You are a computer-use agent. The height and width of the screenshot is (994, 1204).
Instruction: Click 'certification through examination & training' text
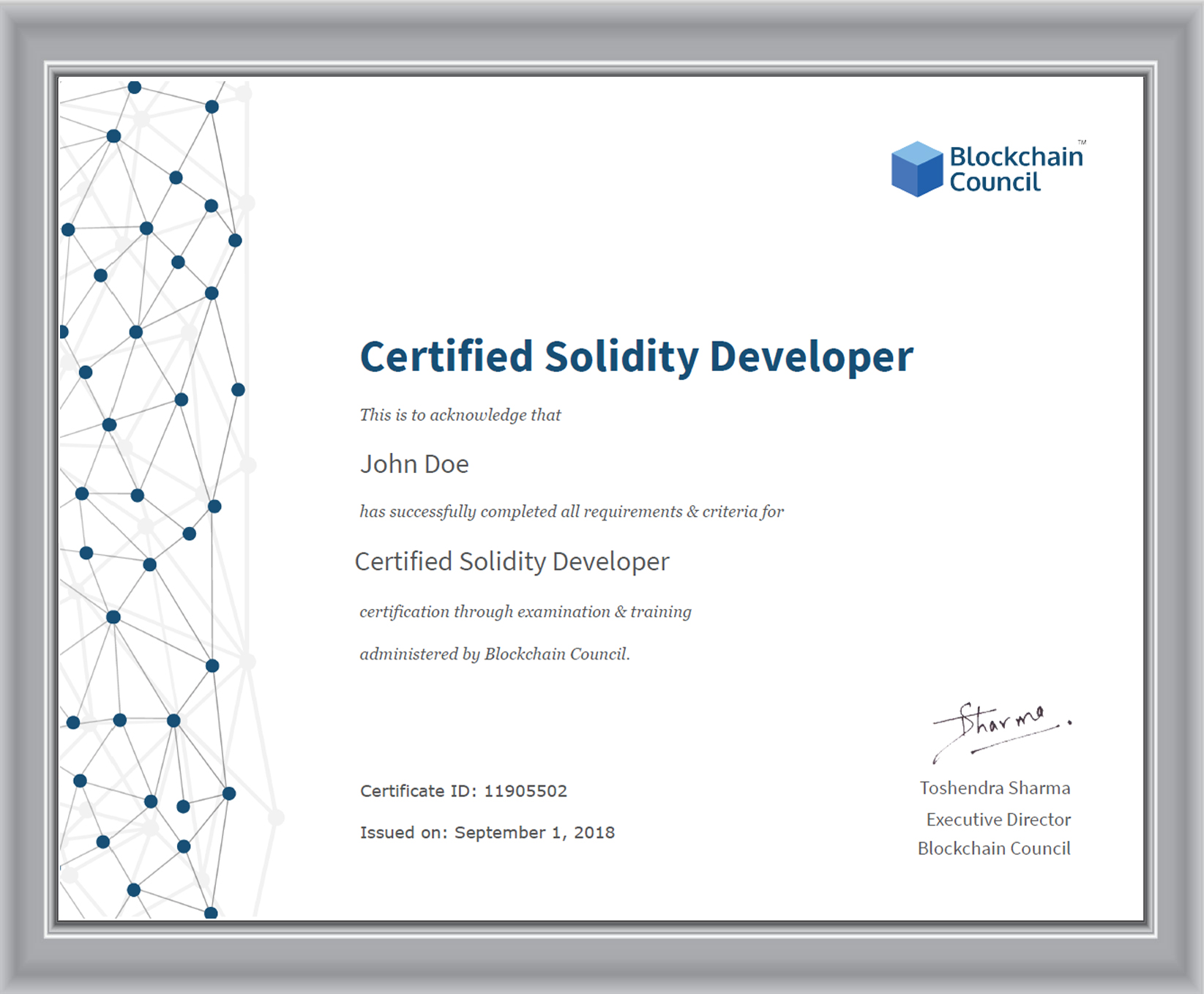pyautogui.click(x=526, y=612)
